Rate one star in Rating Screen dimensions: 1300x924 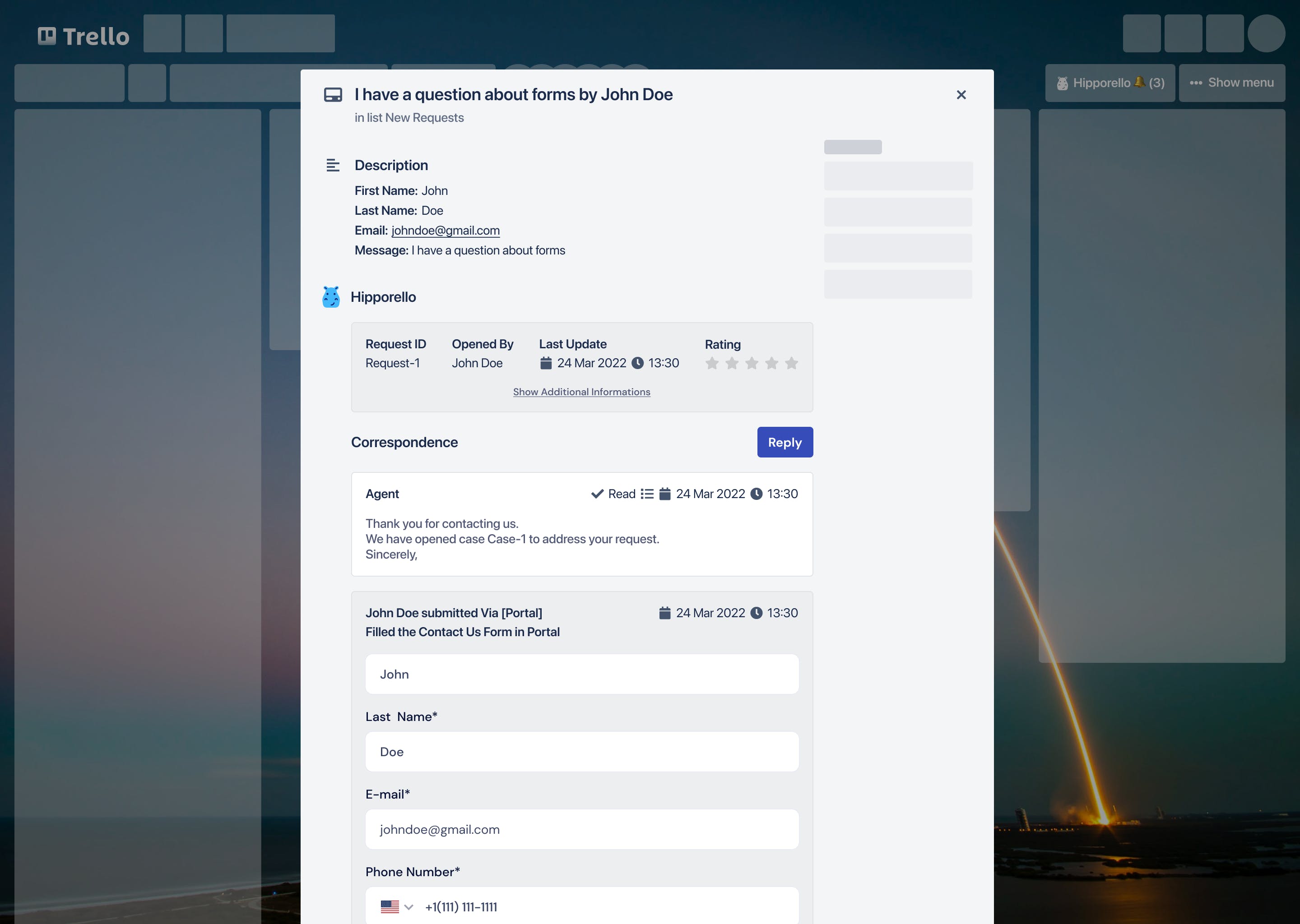point(712,363)
